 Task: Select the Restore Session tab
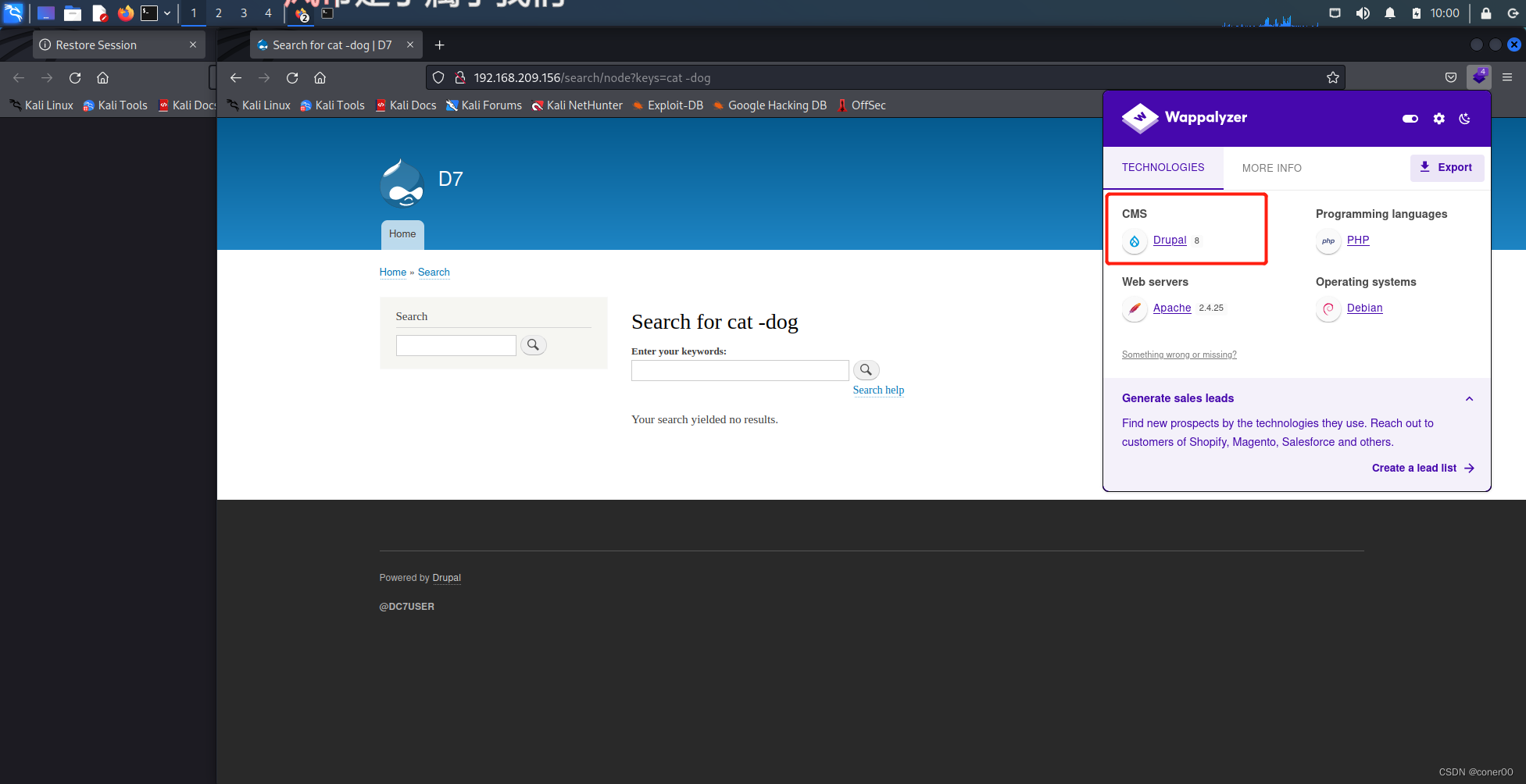[x=119, y=45]
